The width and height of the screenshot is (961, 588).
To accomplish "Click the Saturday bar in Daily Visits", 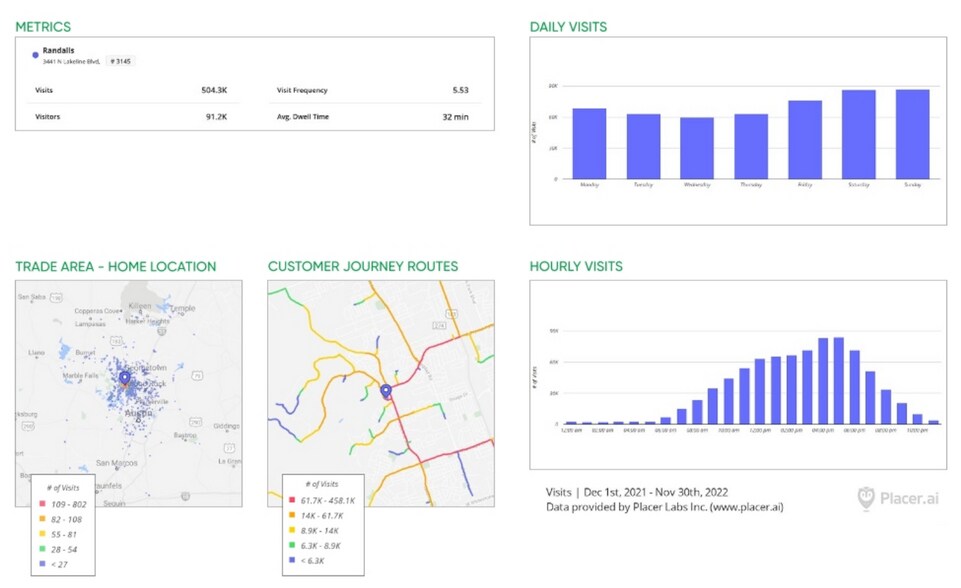I will click(858, 134).
